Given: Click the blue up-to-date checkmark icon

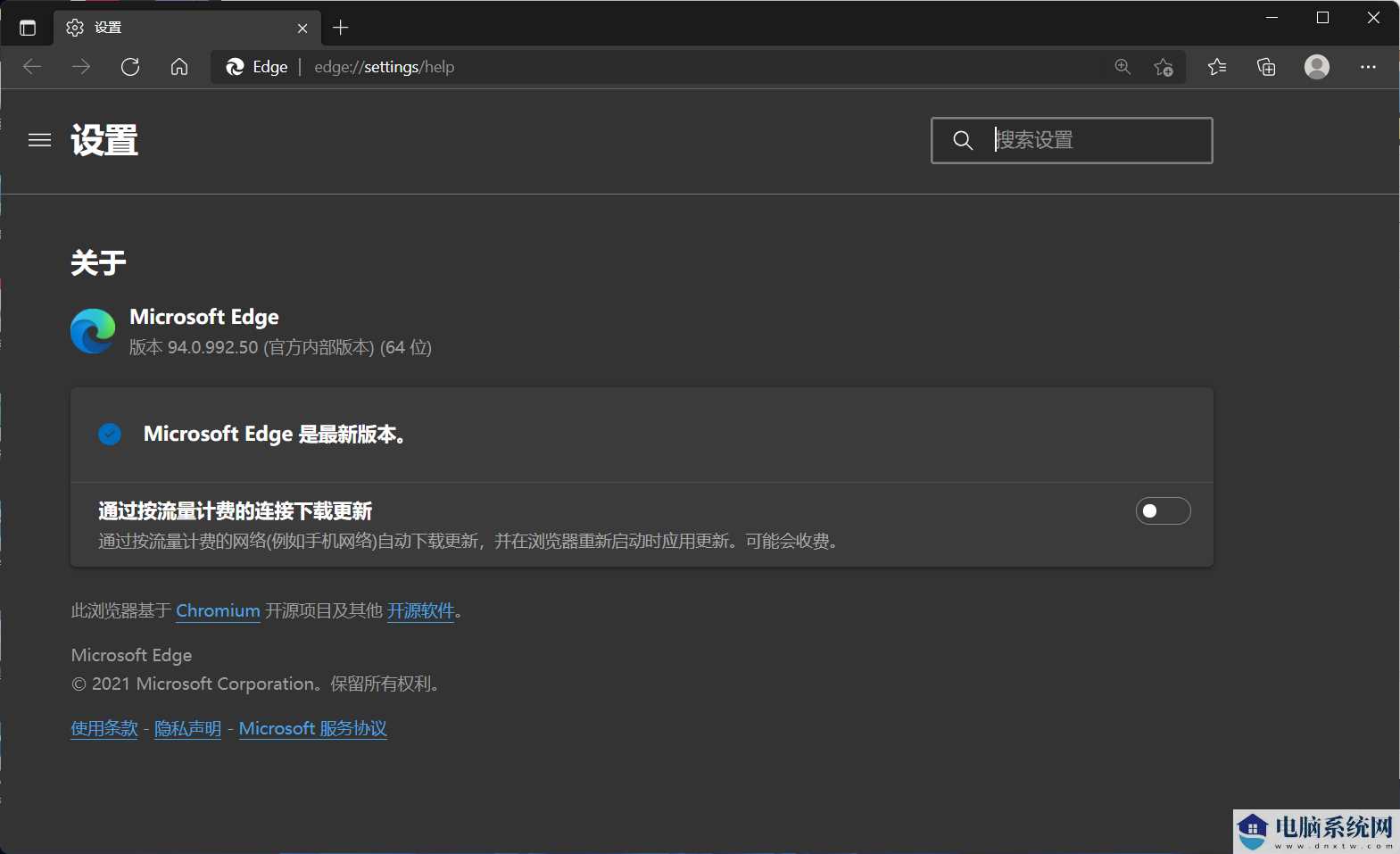Looking at the screenshot, I should pyautogui.click(x=110, y=434).
